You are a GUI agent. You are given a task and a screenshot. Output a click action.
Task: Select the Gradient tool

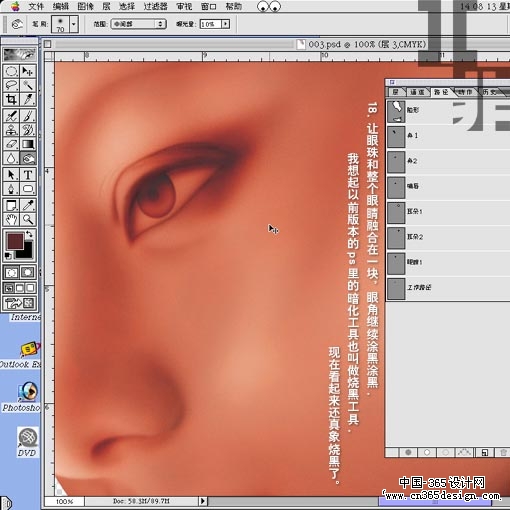[28, 144]
